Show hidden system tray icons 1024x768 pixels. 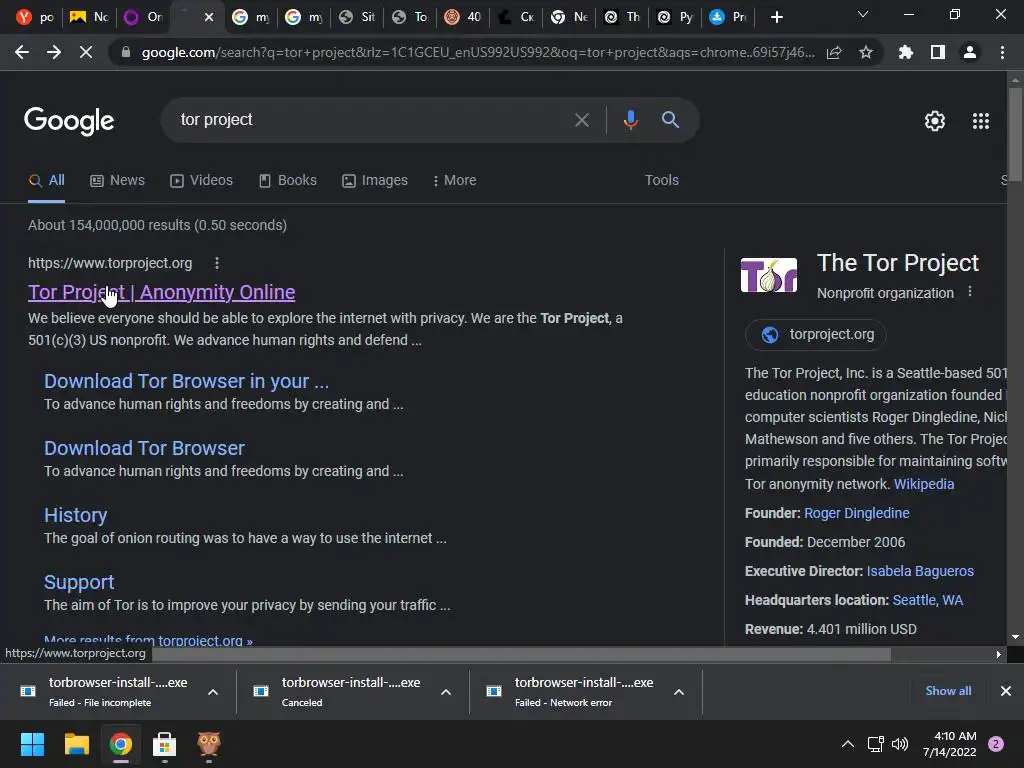coord(848,744)
